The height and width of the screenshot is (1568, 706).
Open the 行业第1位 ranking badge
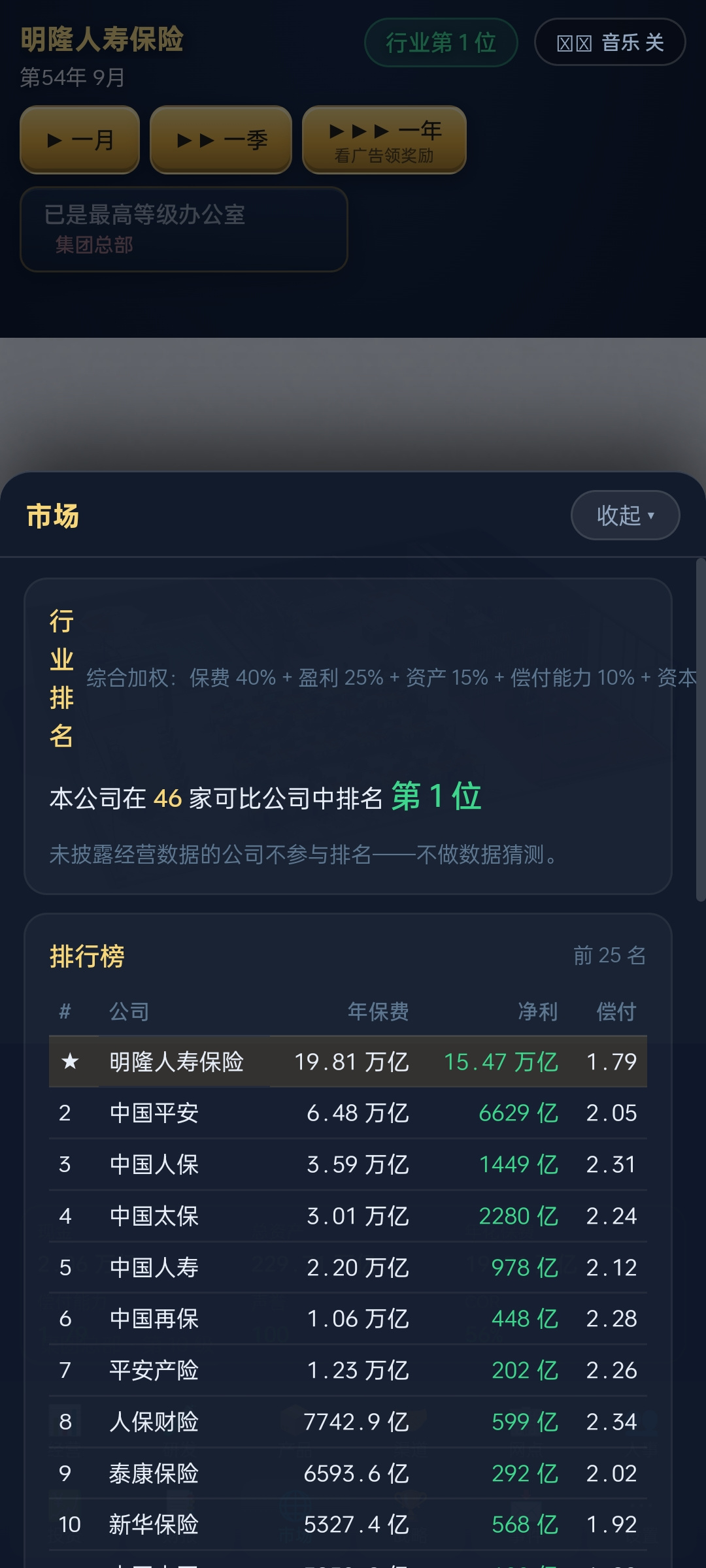coord(441,42)
